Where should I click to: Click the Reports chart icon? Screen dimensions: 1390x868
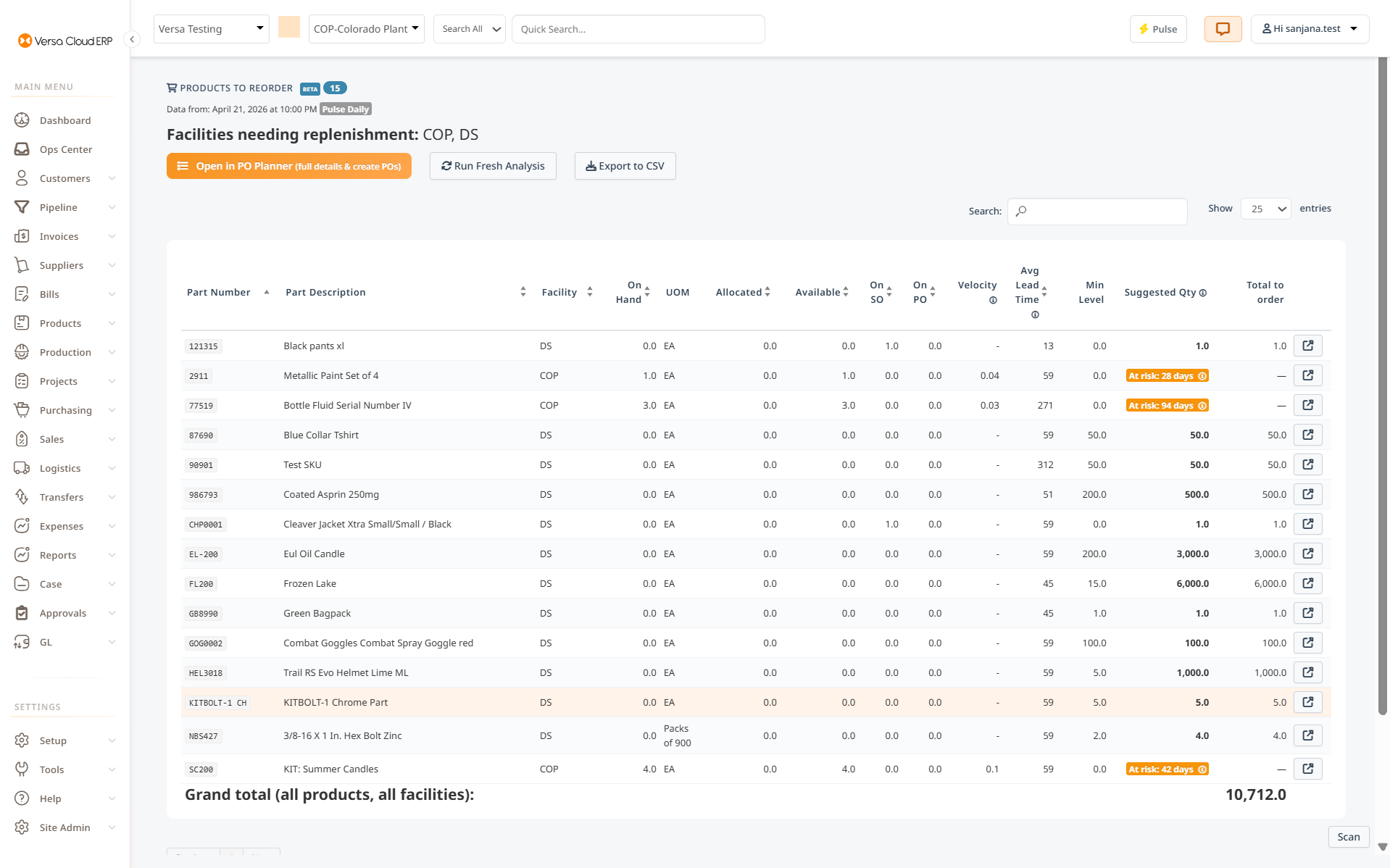point(22,555)
